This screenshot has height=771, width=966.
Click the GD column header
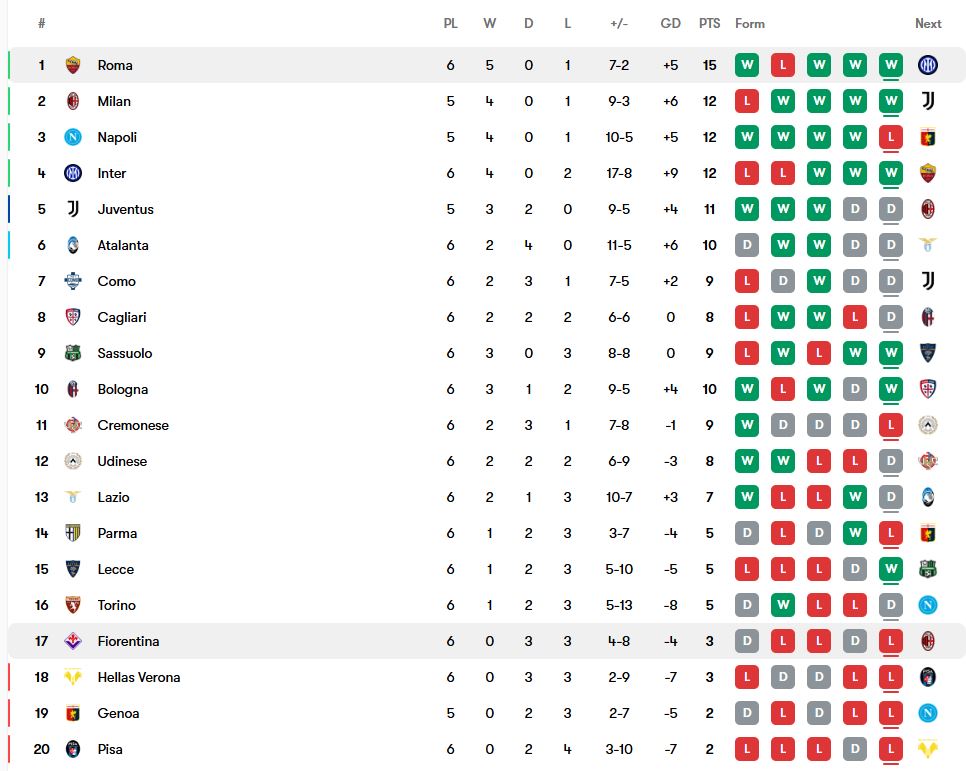(x=670, y=23)
